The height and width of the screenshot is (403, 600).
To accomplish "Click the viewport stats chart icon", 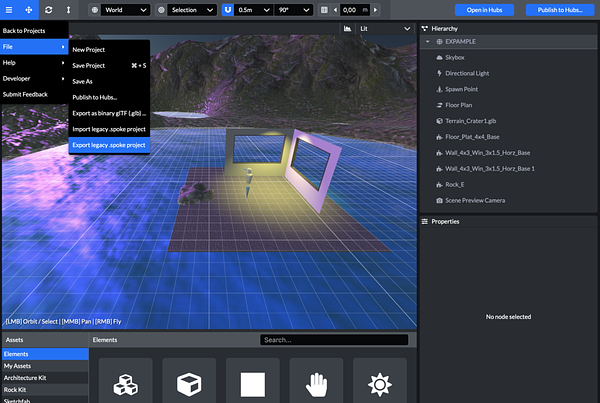I will (x=347, y=29).
